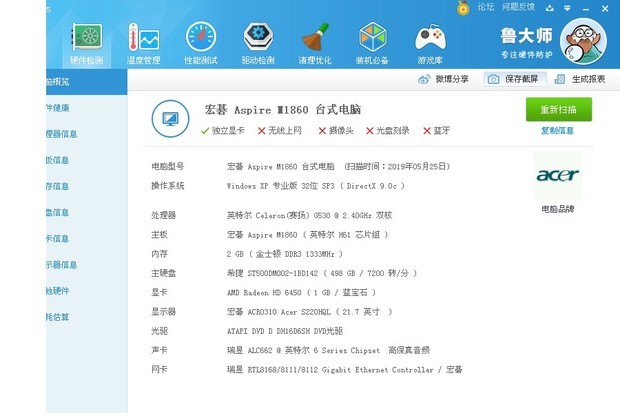Click the 鲁大师 mascot avatar
Image resolution: width=620 pixels, height=413 pixels.
(x=584, y=41)
